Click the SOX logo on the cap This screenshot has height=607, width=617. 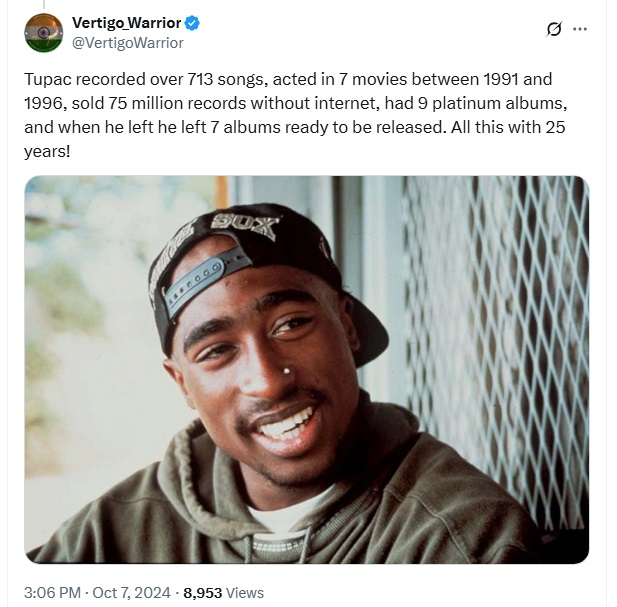244,226
